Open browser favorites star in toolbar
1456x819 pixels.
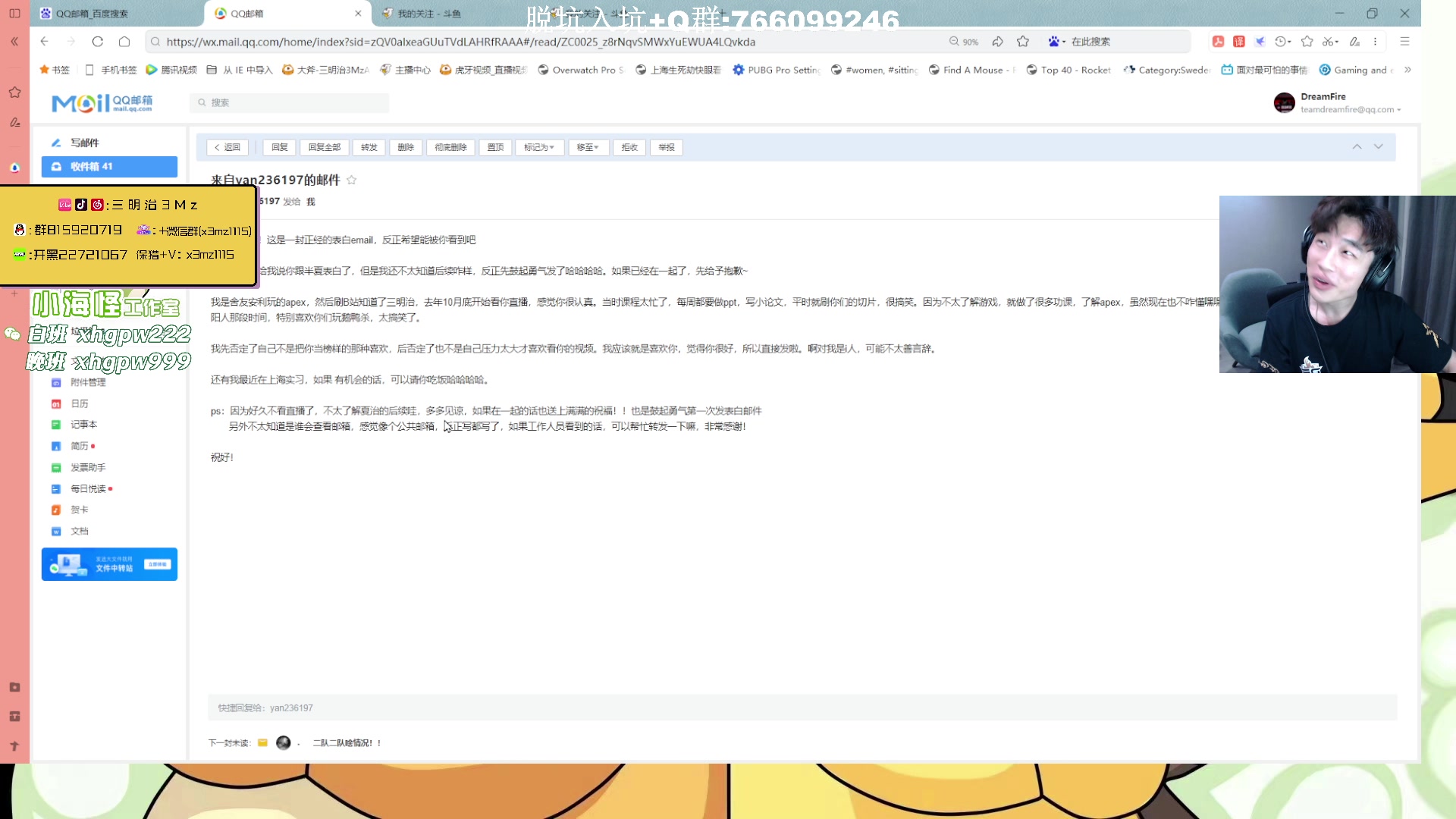[1307, 42]
